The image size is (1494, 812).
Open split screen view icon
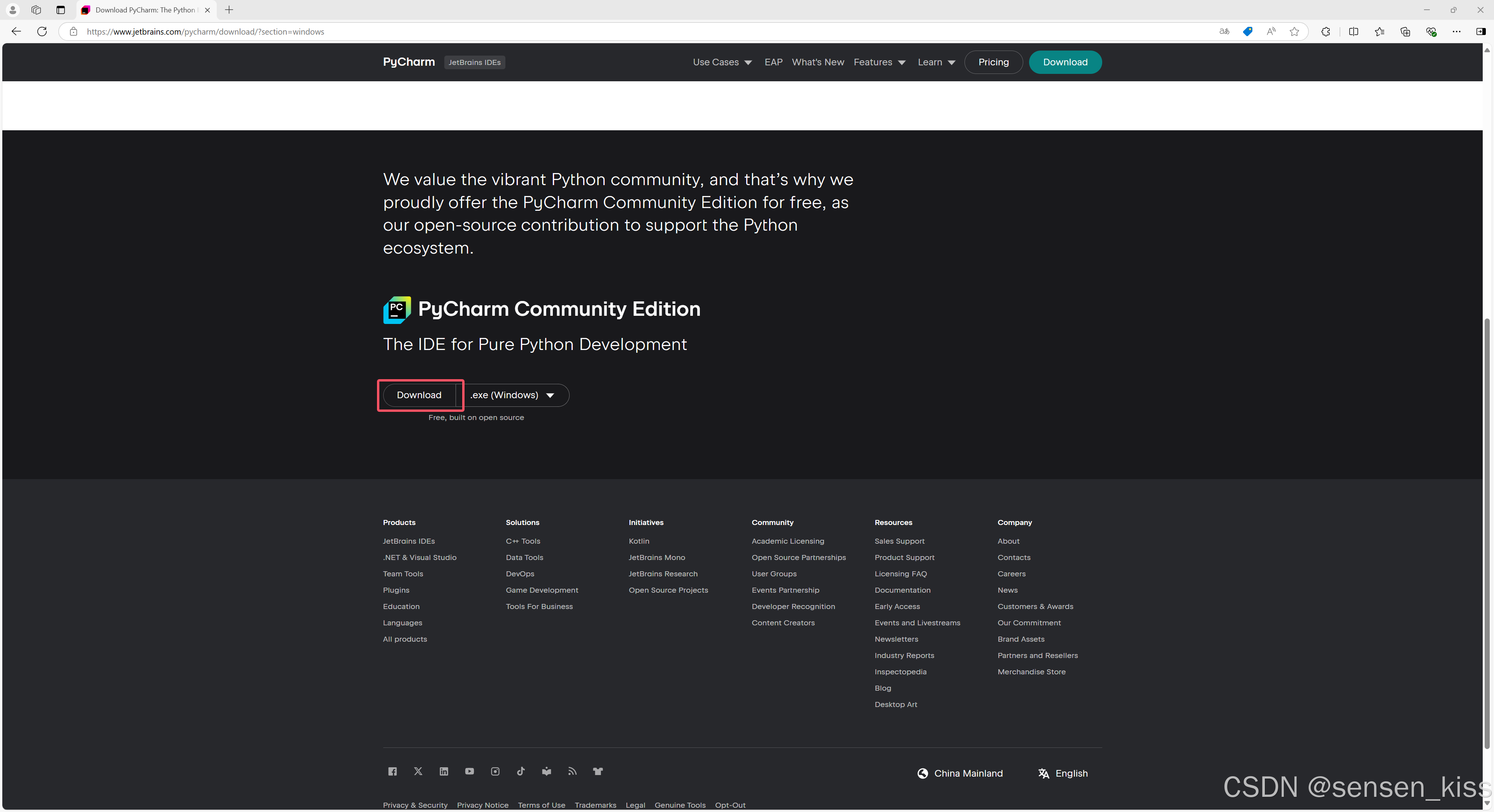click(1354, 31)
